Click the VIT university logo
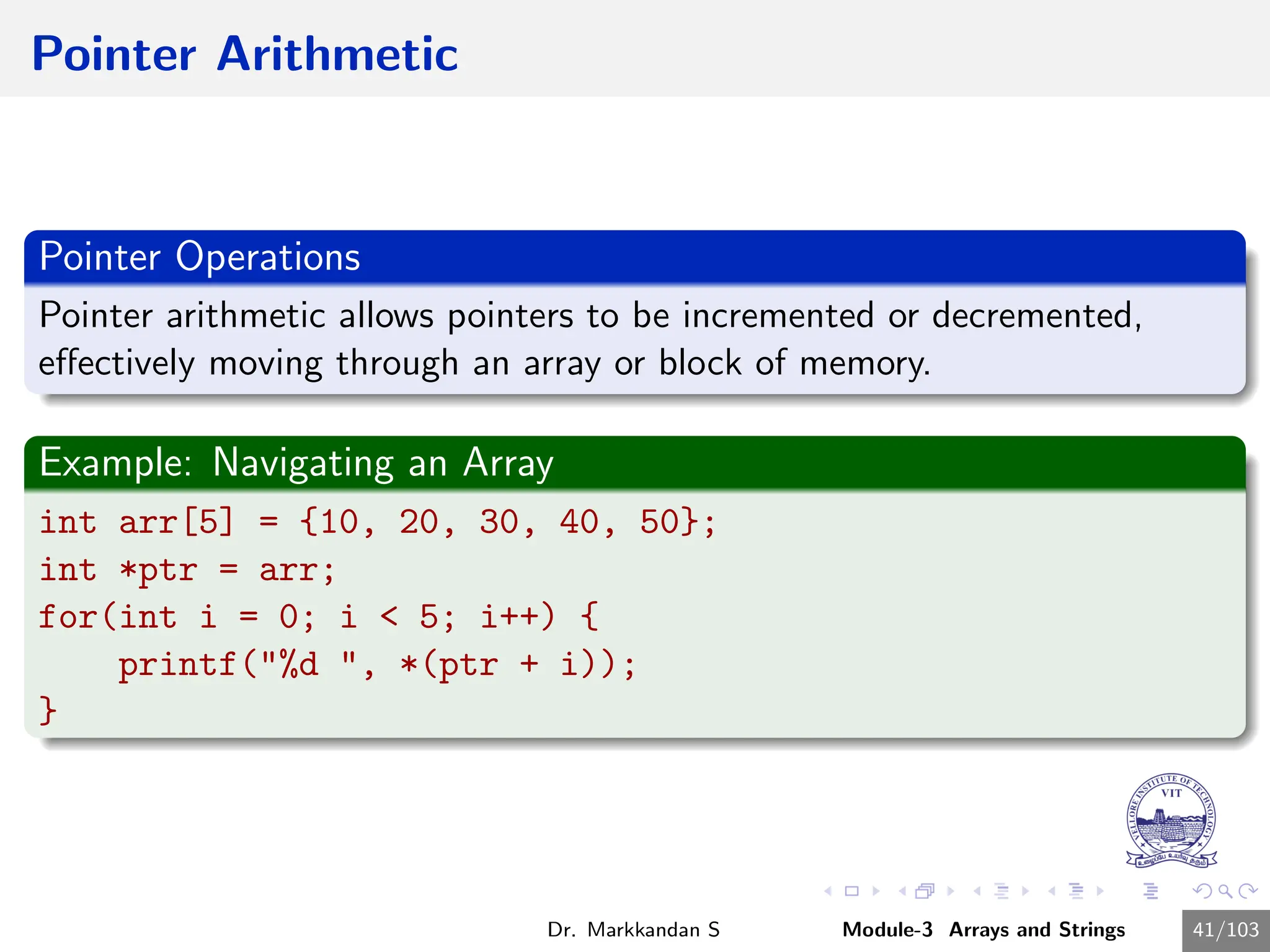This screenshot has height=952, width=1270. [x=1171, y=821]
